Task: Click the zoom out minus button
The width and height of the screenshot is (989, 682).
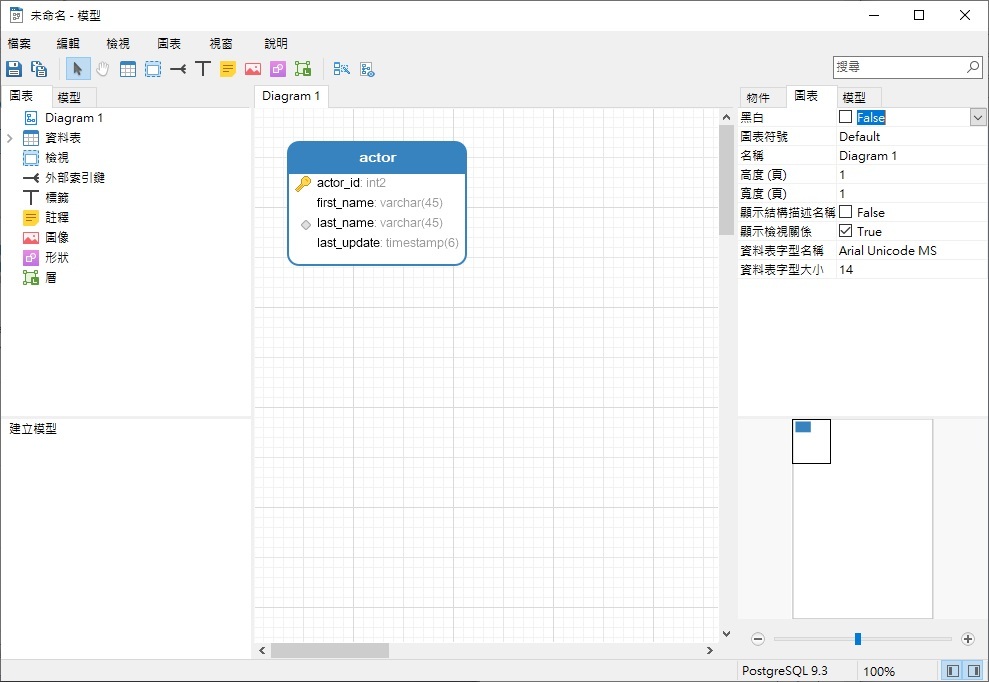Action: click(x=758, y=639)
